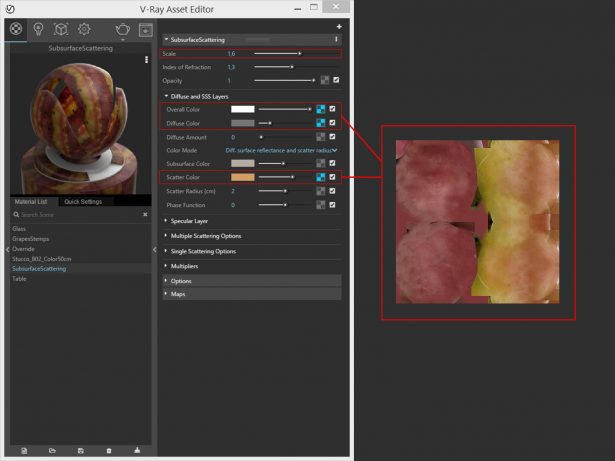Screen dimensions: 615x461
Task: Open the Lights category icon
Action: click(38, 29)
